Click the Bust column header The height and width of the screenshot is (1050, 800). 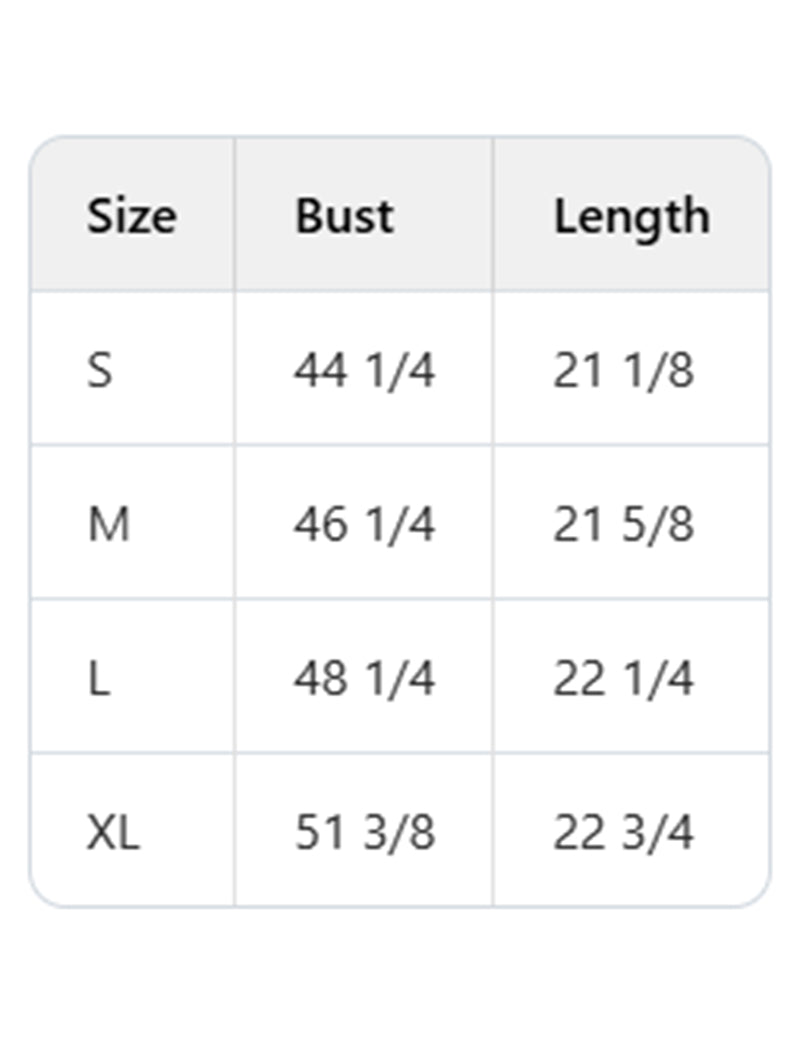[x=344, y=216]
